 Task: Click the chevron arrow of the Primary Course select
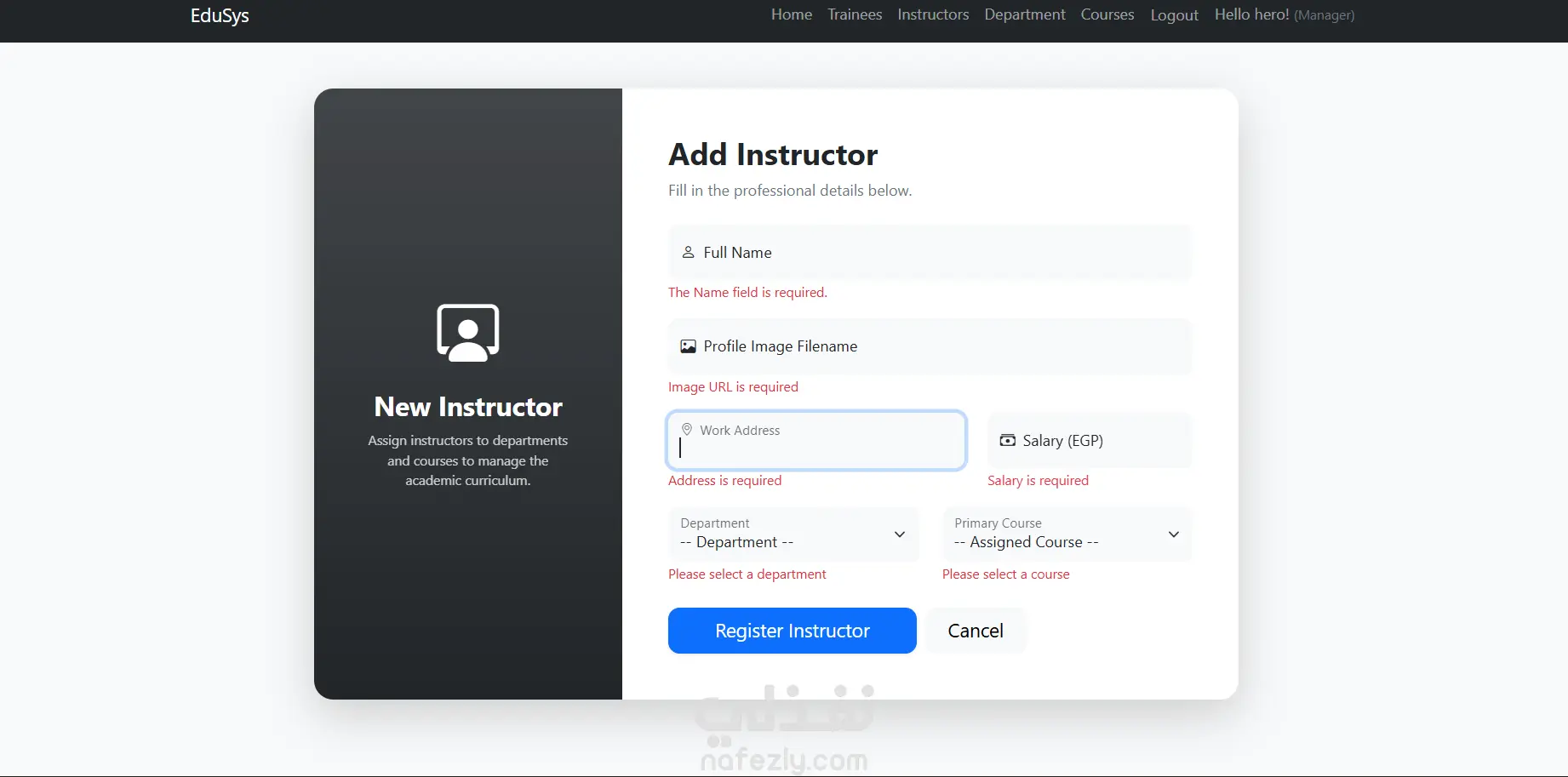point(1173,534)
